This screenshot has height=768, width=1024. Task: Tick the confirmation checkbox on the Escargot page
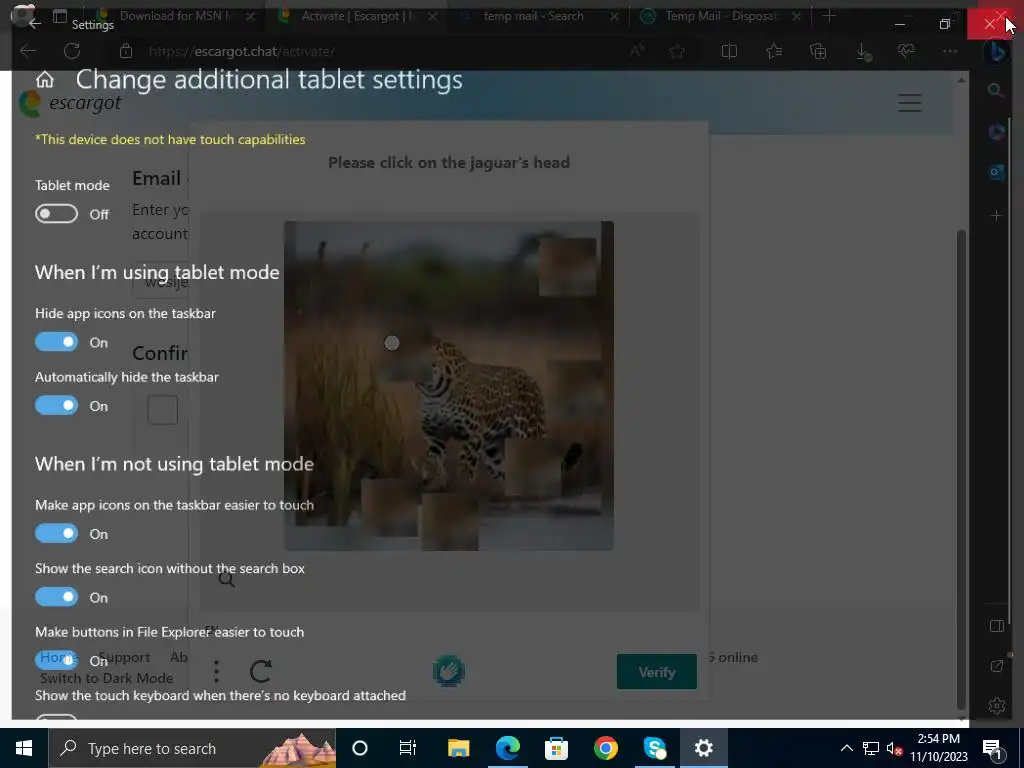click(x=163, y=410)
